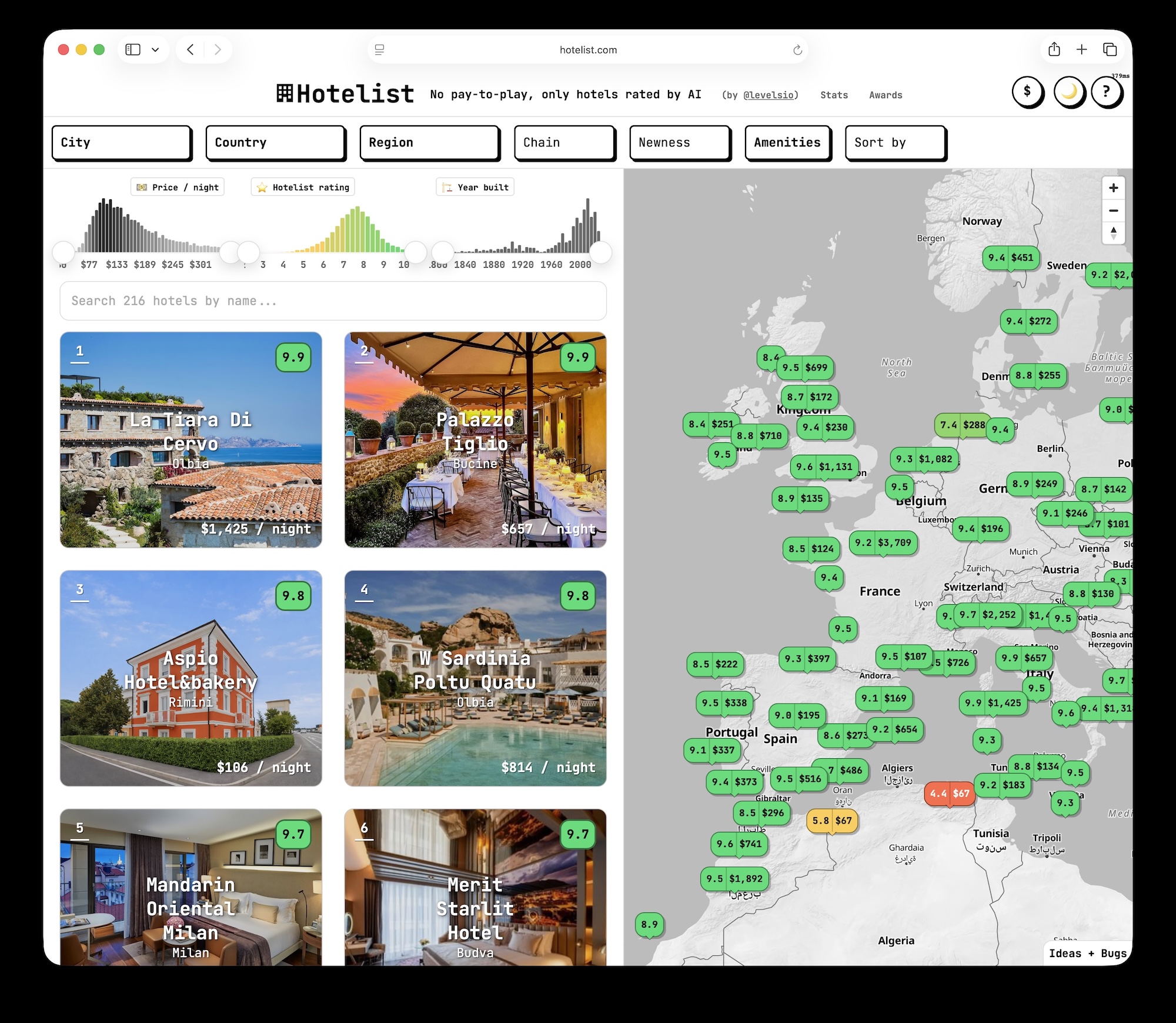This screenshot has width=1176, height=1023.
Task: Zoom out on the map
Action: click(1113, 211)
